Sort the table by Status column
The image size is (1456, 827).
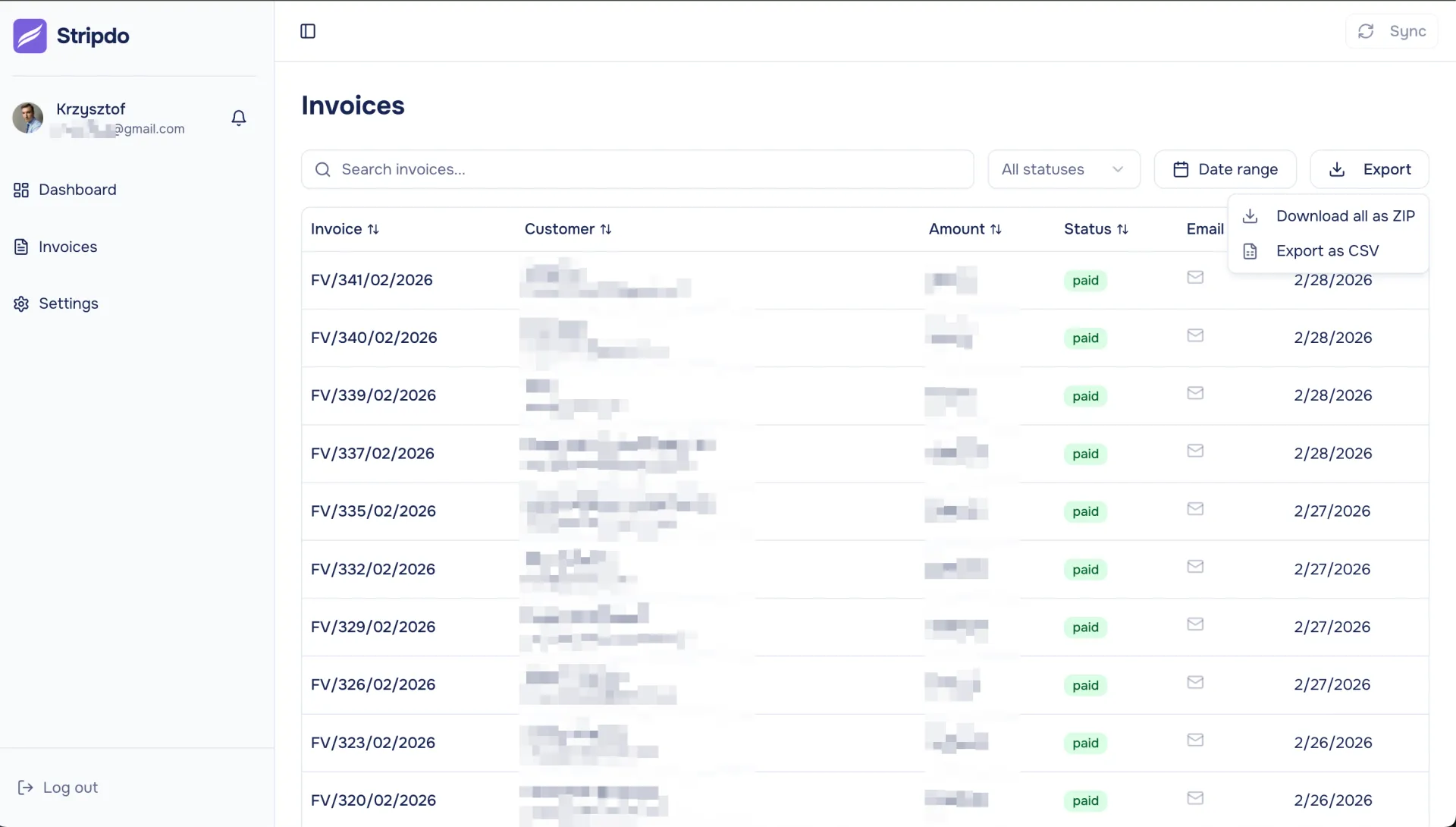[x=1096, y=229]
